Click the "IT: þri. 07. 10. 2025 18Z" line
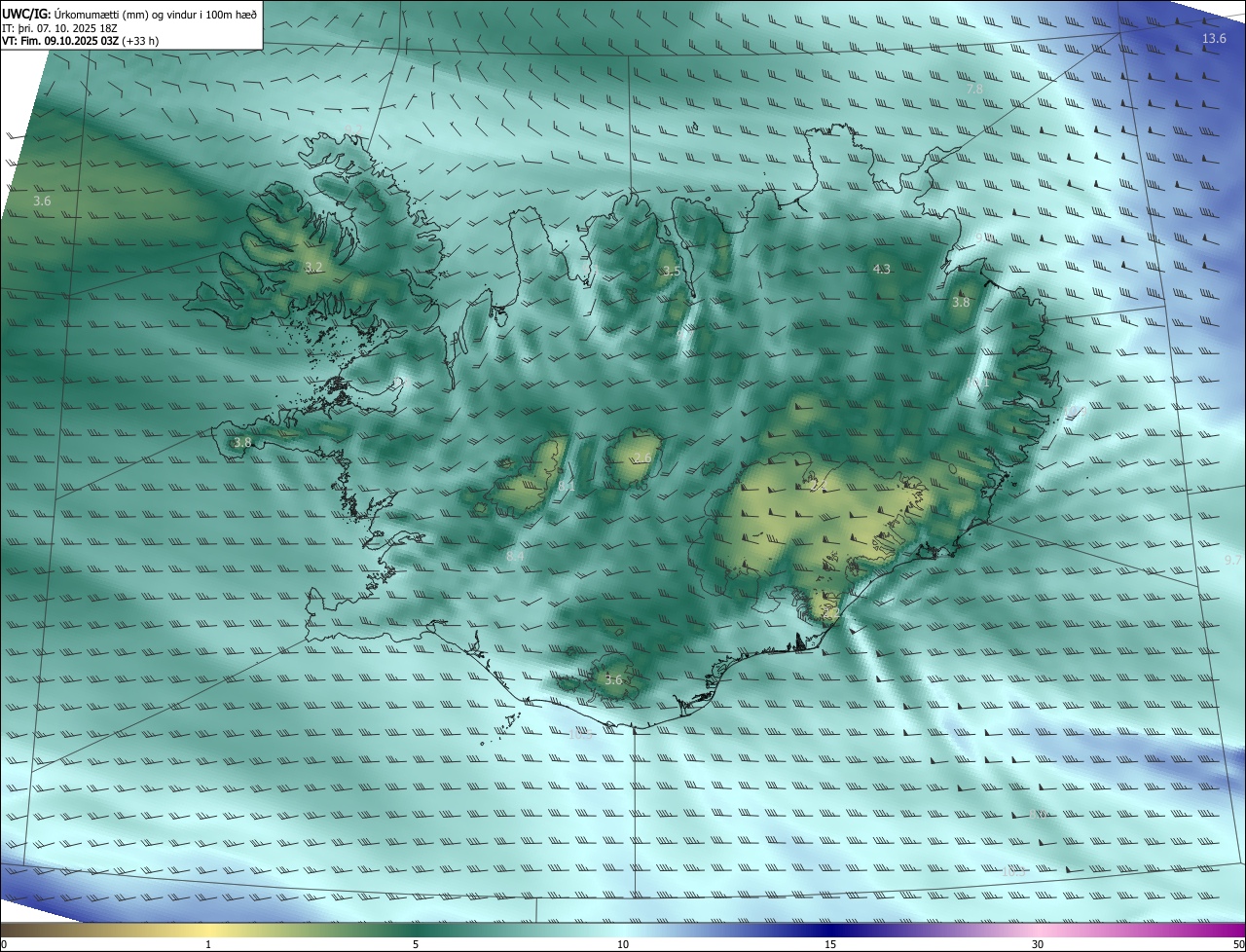The height and width of the screenshot is (952, 1246). click(59, 27)
